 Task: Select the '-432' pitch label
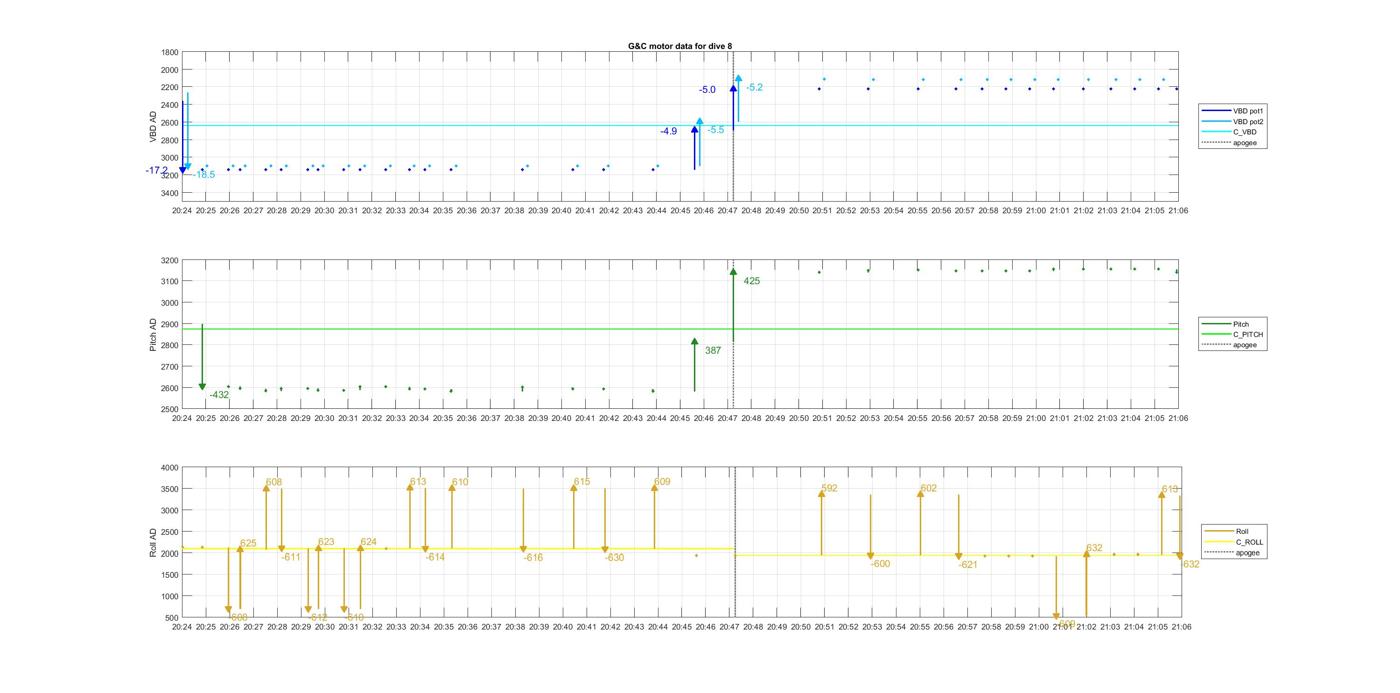(x=219, y=395)
